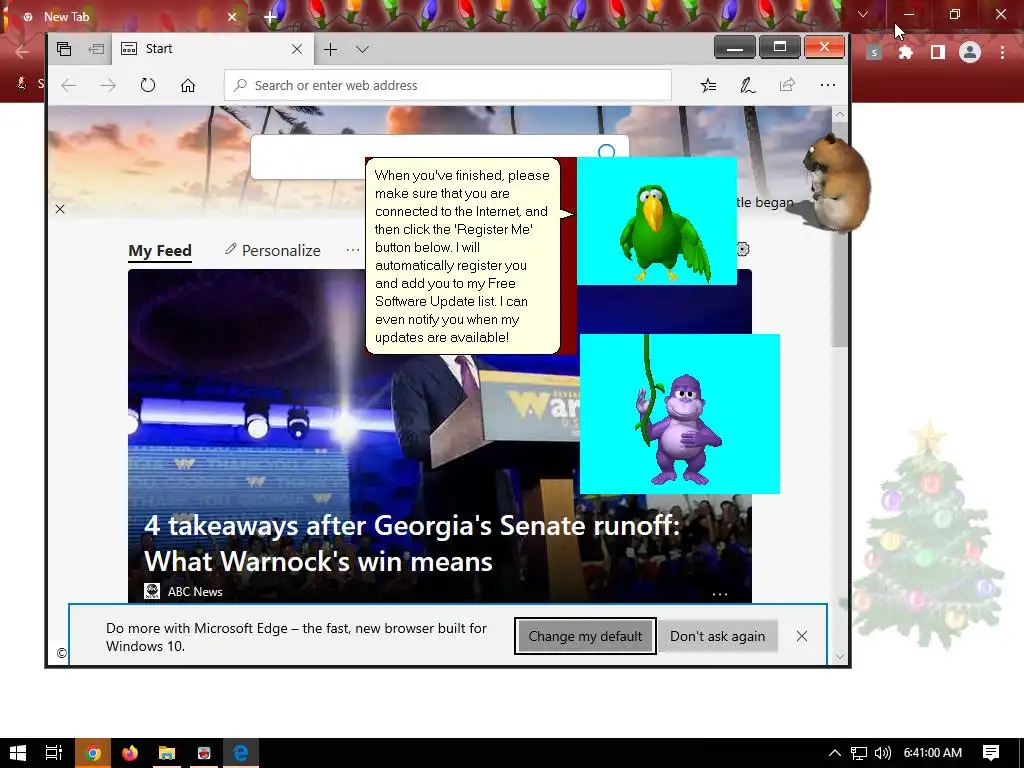Image resolution: width=1024 pixels, height=768 pixels.
Task: Open new tab in Chrome window
Action: (270, 17)
